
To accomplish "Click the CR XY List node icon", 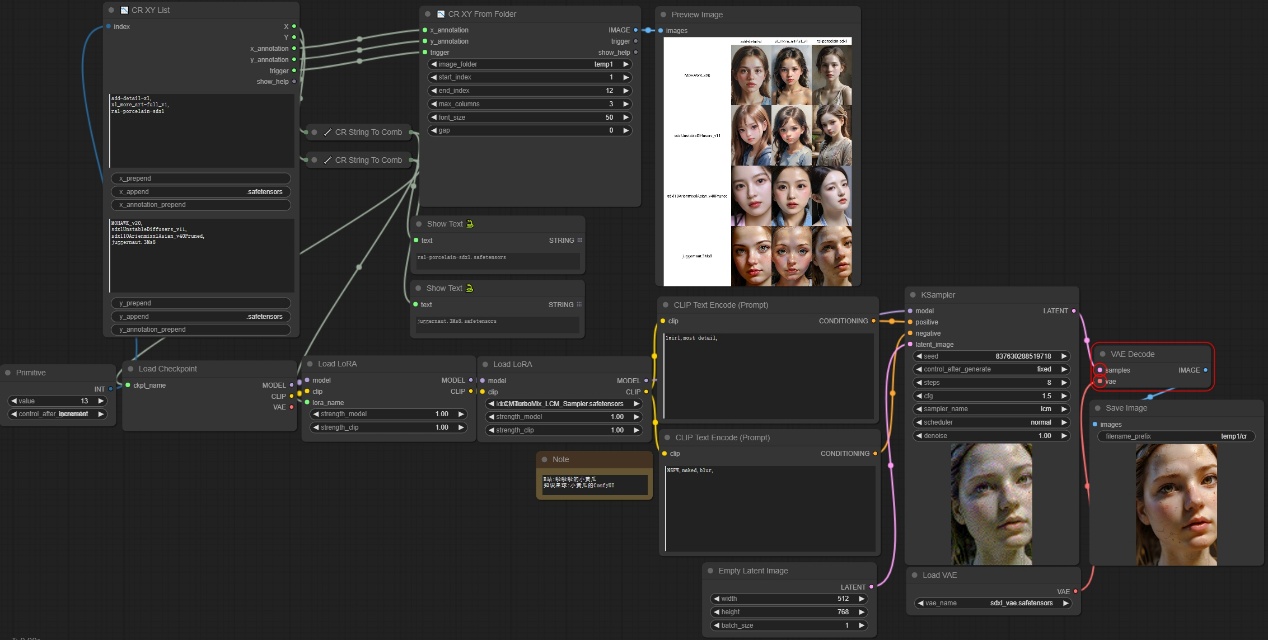I will (124, 10).
